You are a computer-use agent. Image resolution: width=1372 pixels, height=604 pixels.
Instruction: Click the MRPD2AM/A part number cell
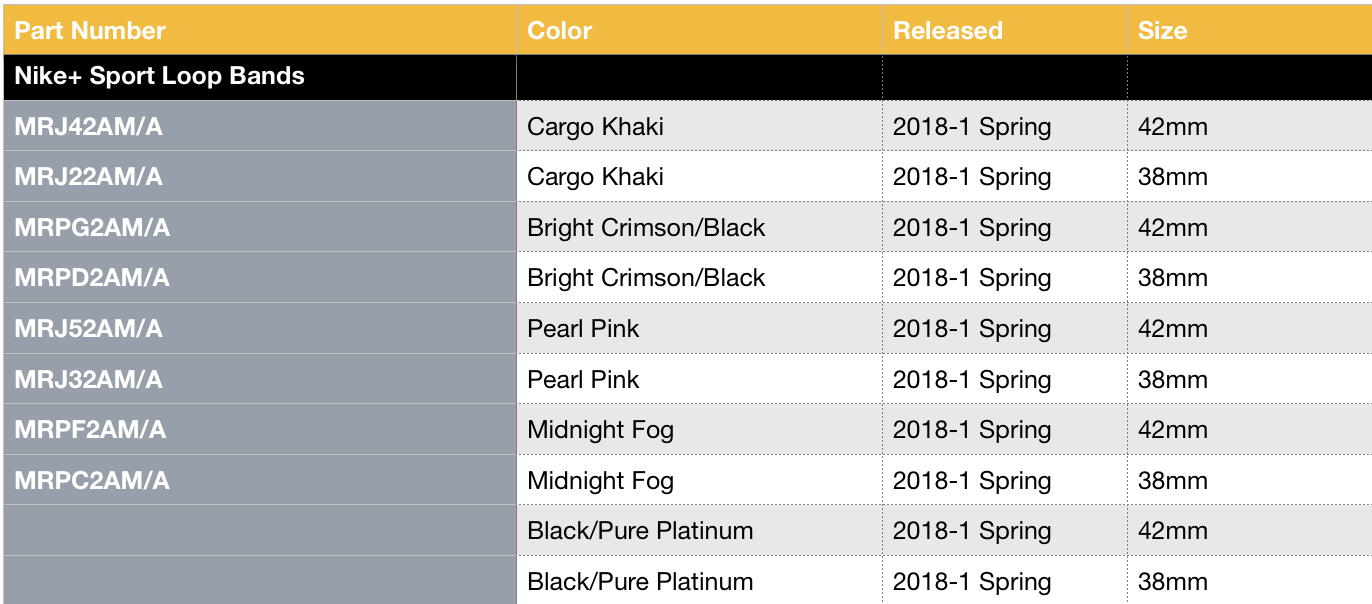pyautogui.click(x=92, y=278)
